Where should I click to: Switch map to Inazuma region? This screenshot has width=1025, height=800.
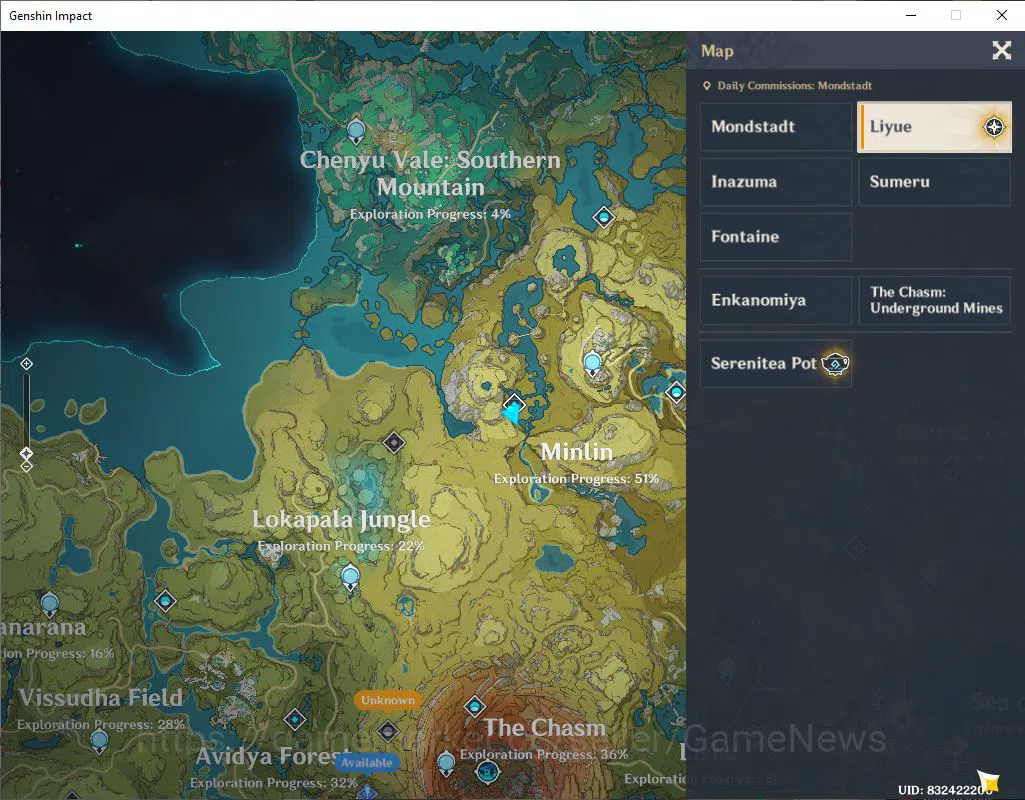pos(776,182)
